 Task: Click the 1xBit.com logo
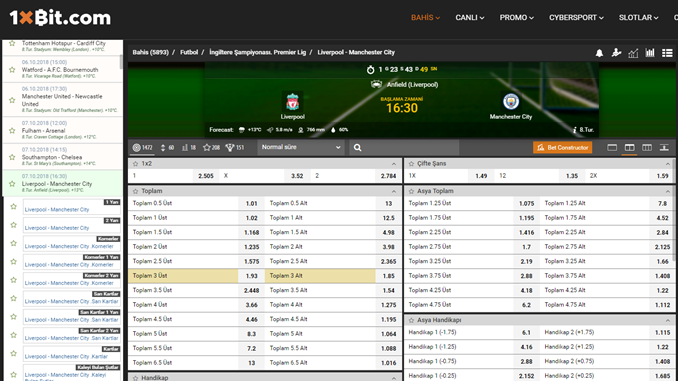click(60, 18)
